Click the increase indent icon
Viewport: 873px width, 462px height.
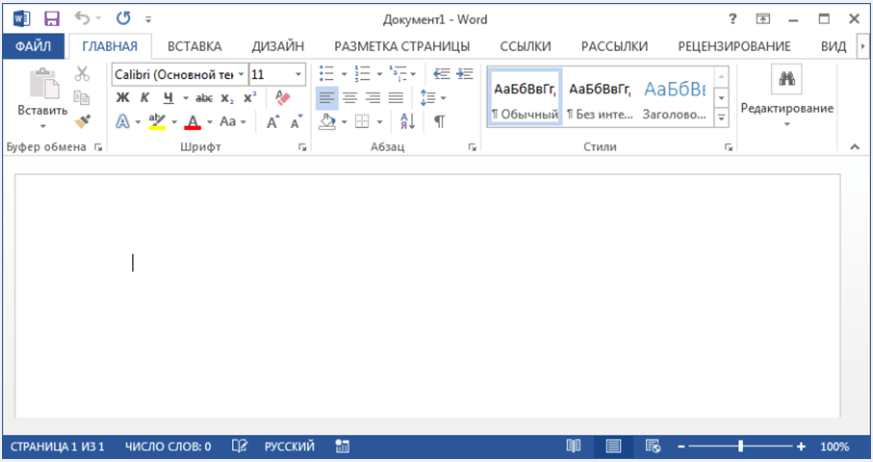[466, 74]
